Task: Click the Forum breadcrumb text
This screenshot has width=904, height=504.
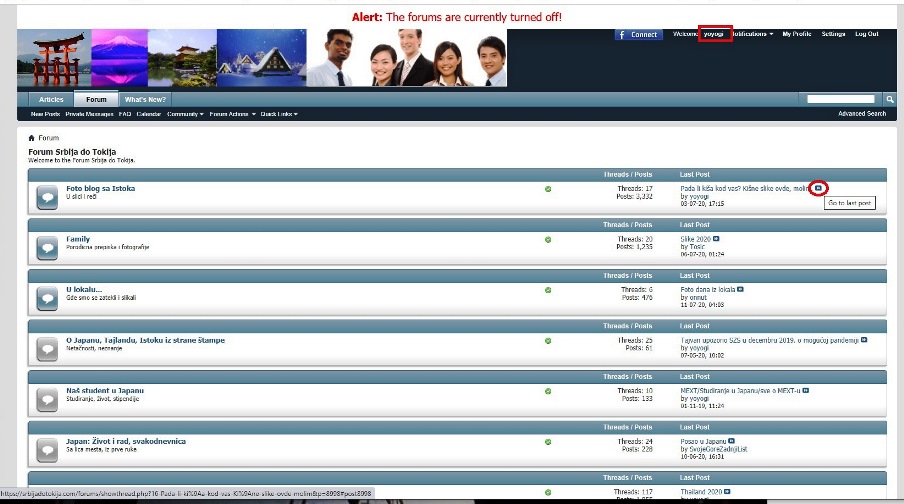Action: [x=48, y=138]
